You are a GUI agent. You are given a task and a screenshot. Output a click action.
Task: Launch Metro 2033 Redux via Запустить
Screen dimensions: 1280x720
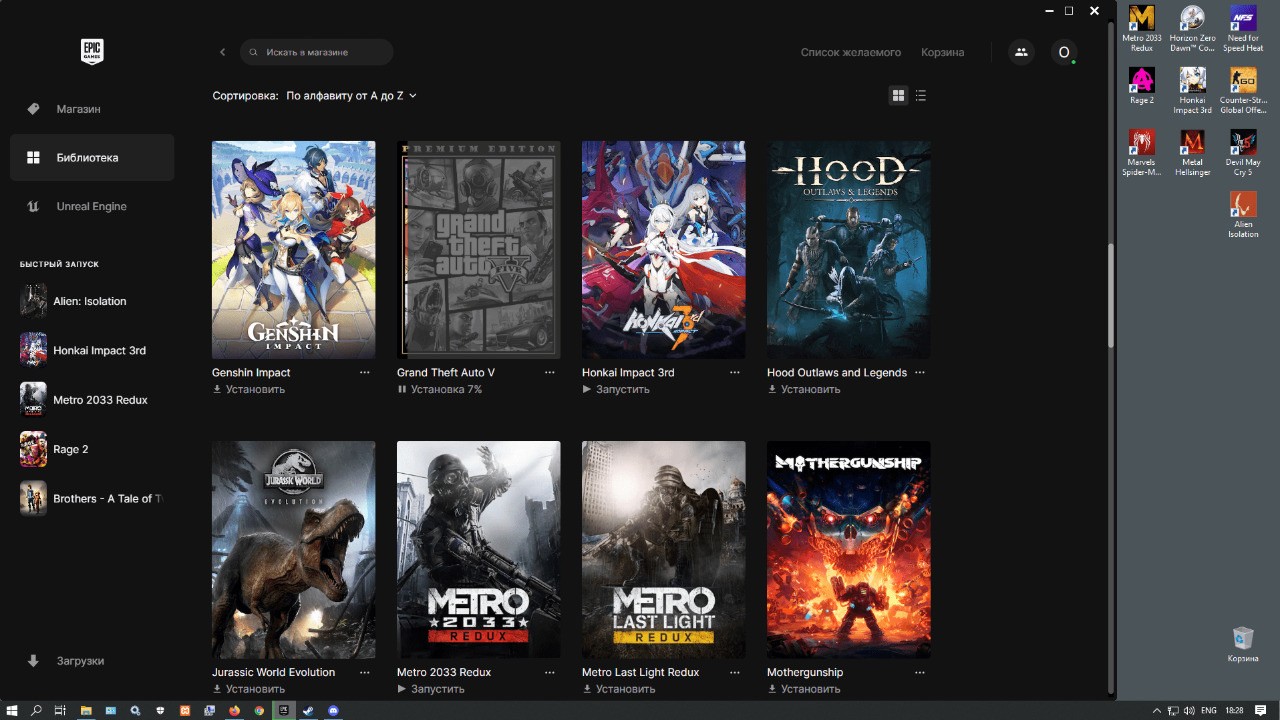pyautogui.click(x=431, y=689)
